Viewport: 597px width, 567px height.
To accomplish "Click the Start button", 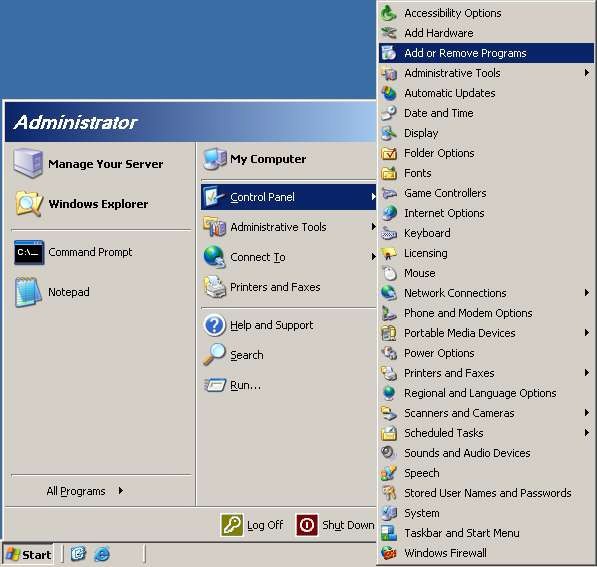I will pos(28,554).
